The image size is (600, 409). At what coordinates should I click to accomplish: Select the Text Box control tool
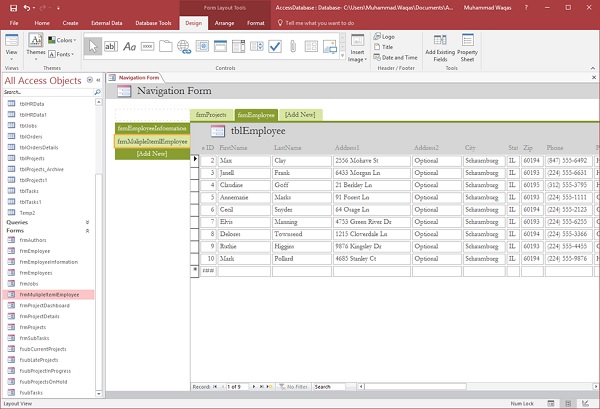[x=109, y=45]
